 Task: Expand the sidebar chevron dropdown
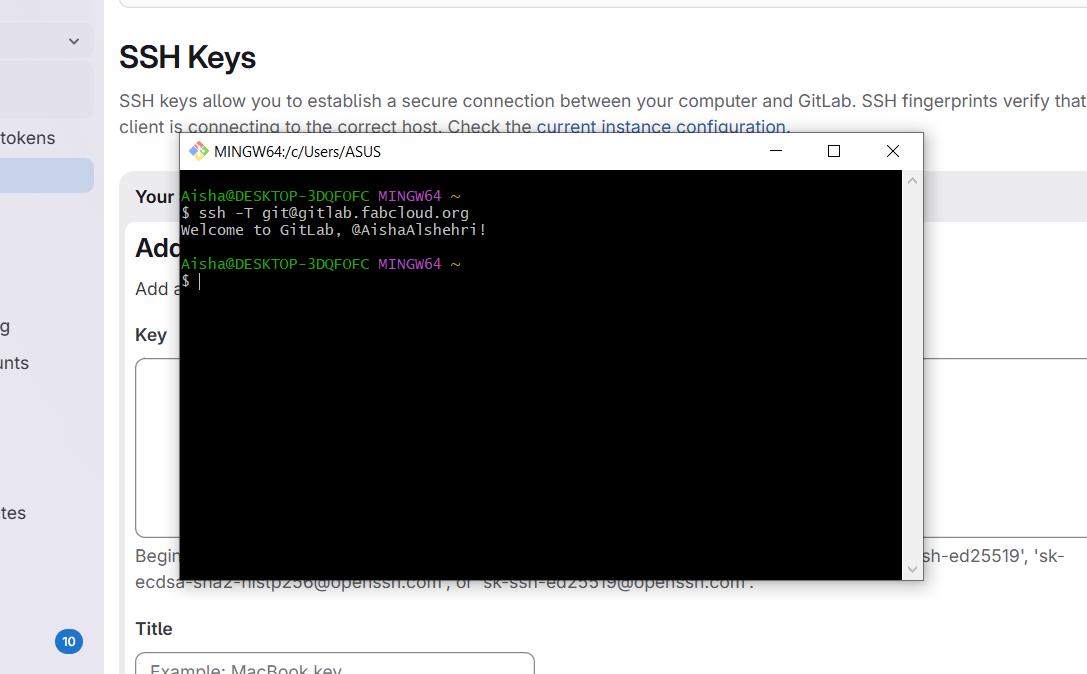click(x=73, y=42)
